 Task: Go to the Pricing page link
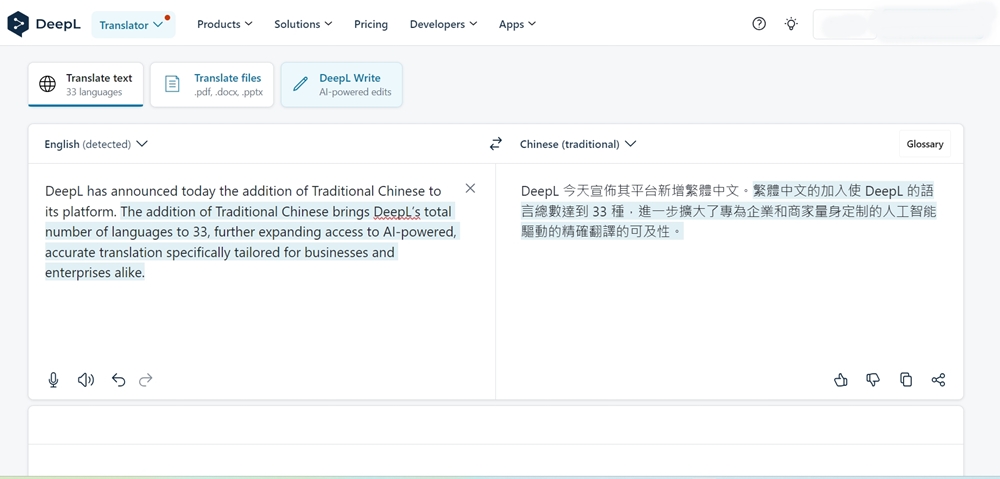click(371, 24)
